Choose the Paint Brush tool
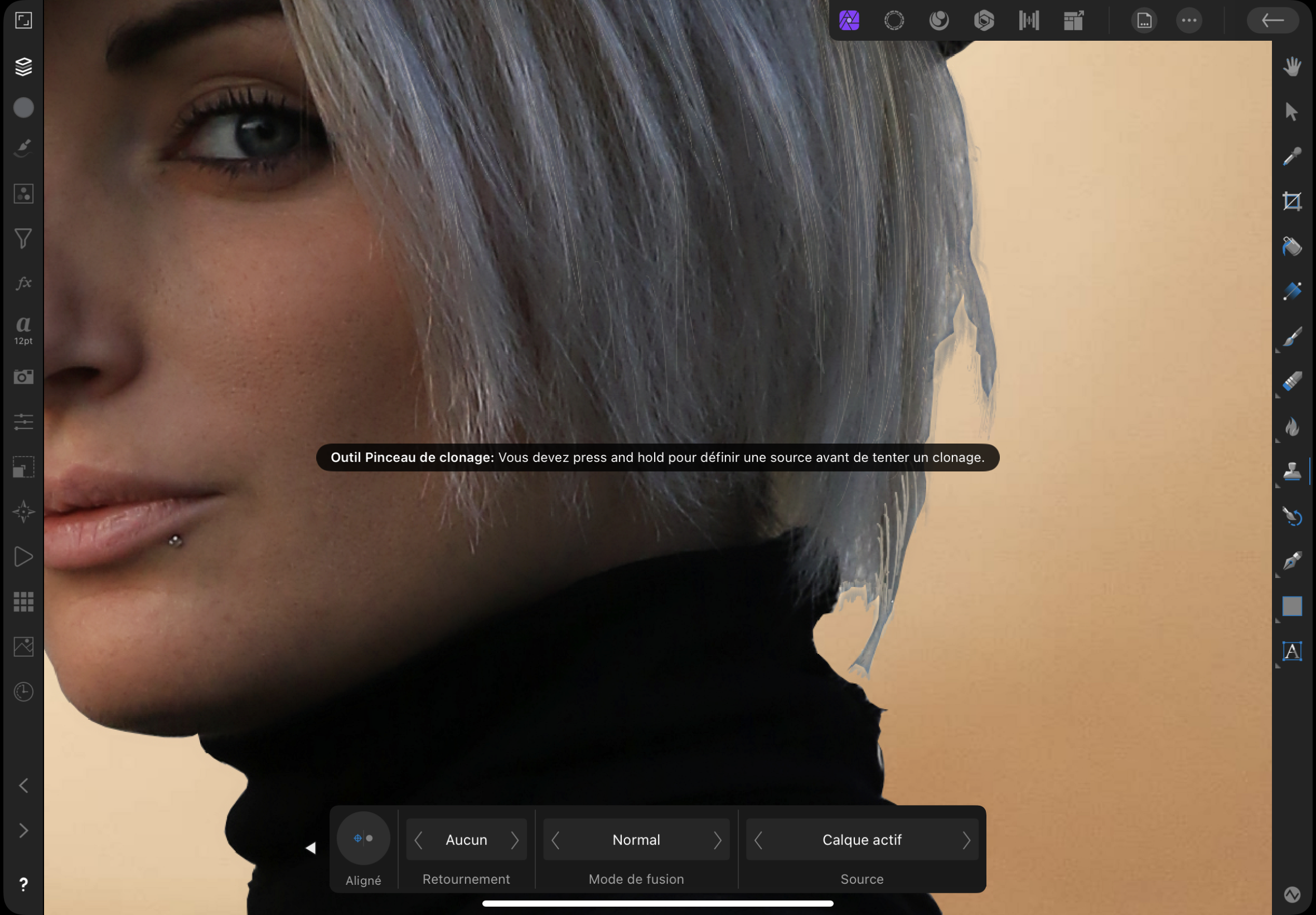The height and width of the screenshot is (915, 1316). coord(1292,336)
